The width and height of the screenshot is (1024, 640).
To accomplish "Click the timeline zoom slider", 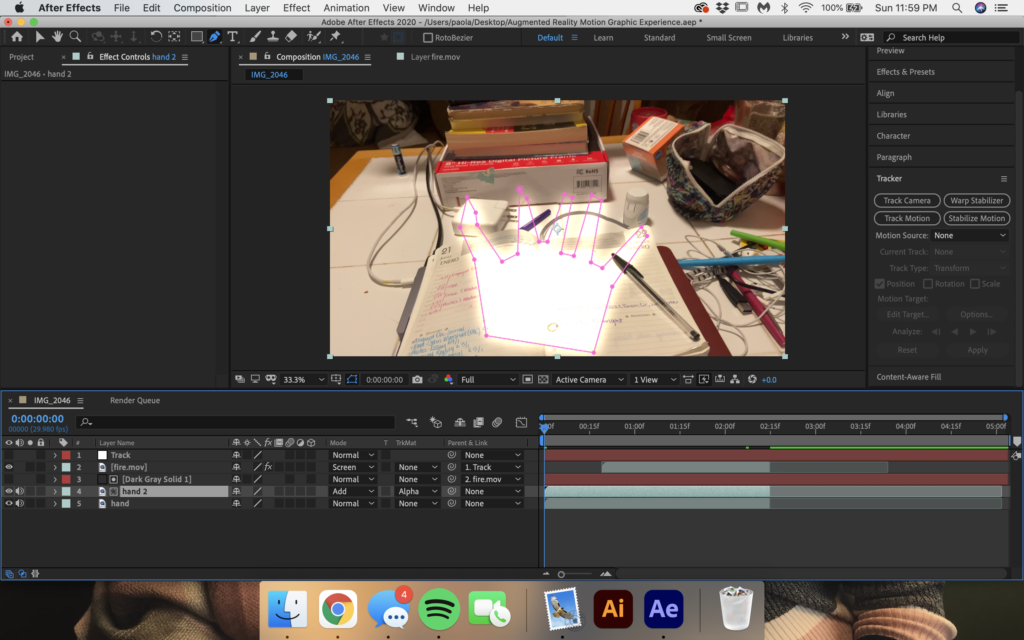I will 561,574.
